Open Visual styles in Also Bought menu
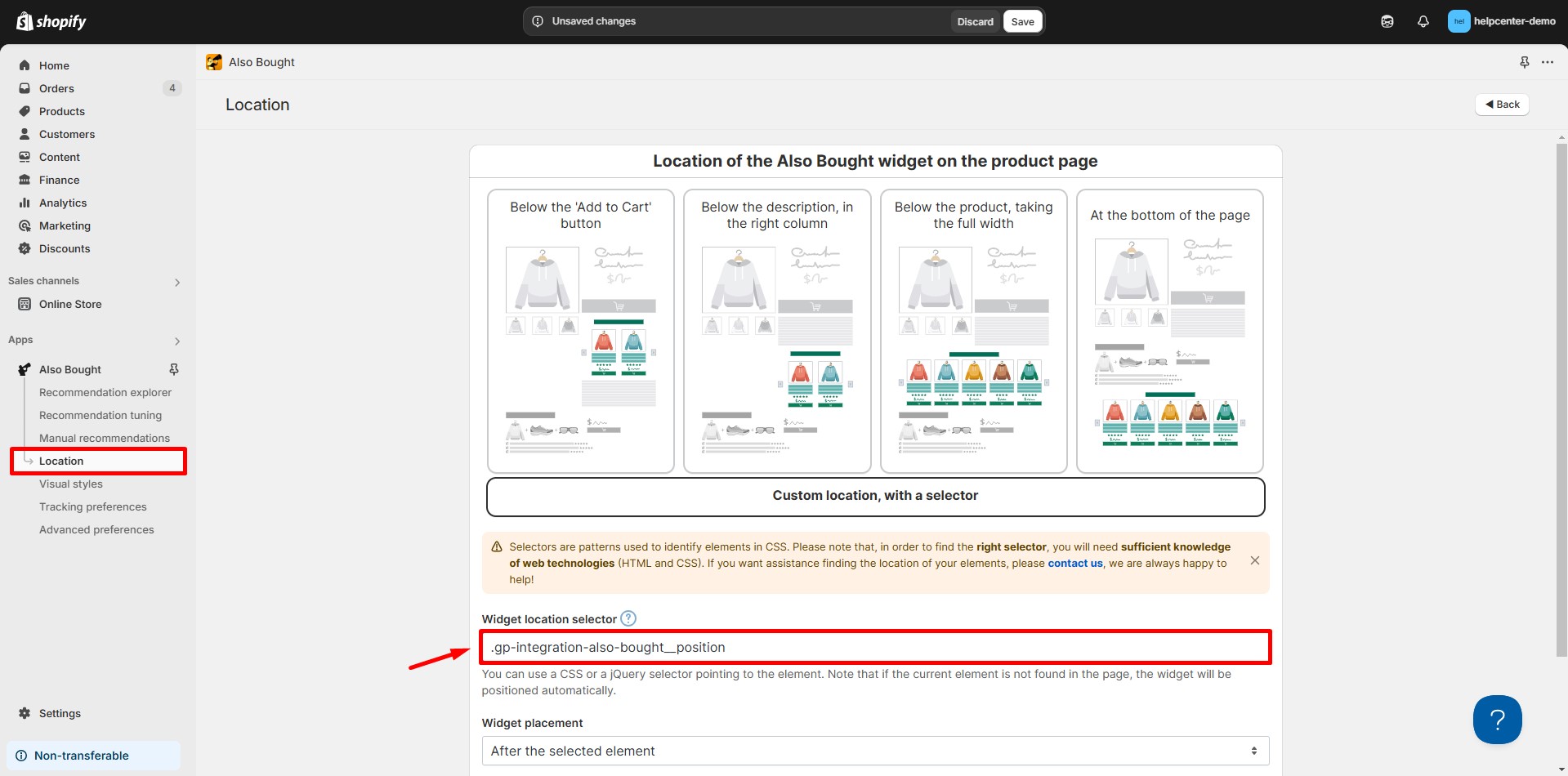1568x776 pixels. [x=71, y=484]
